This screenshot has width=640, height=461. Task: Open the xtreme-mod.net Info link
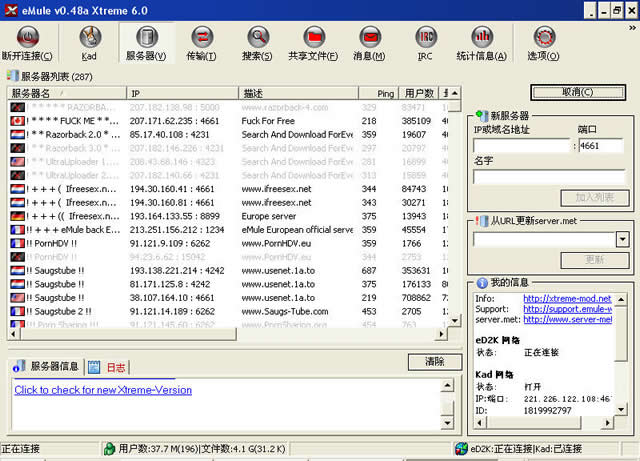567,298
